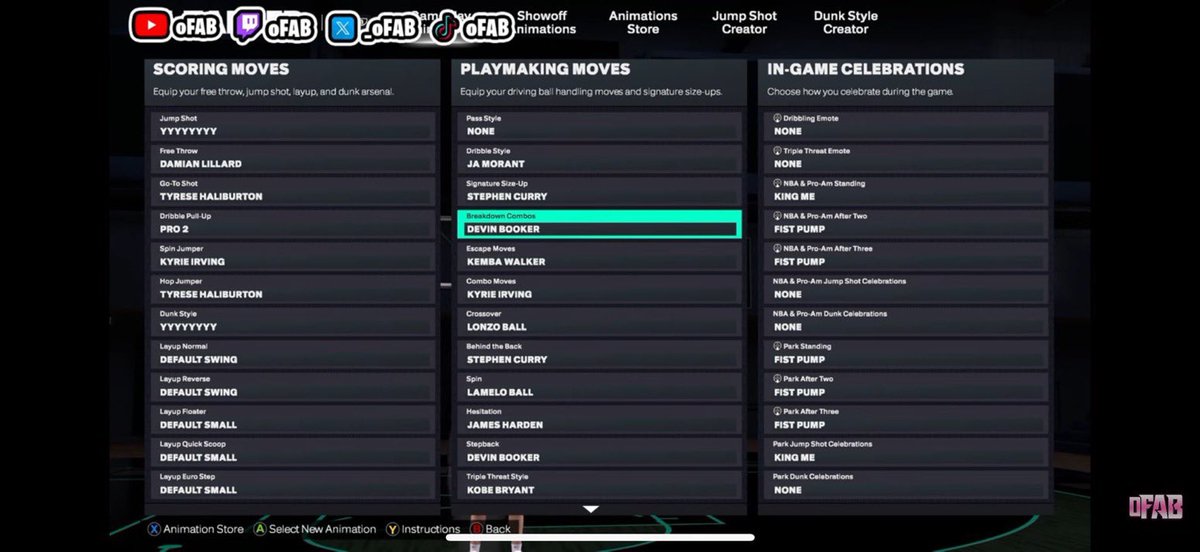Select Layup Floater Default Small slot

coord(294,419)
